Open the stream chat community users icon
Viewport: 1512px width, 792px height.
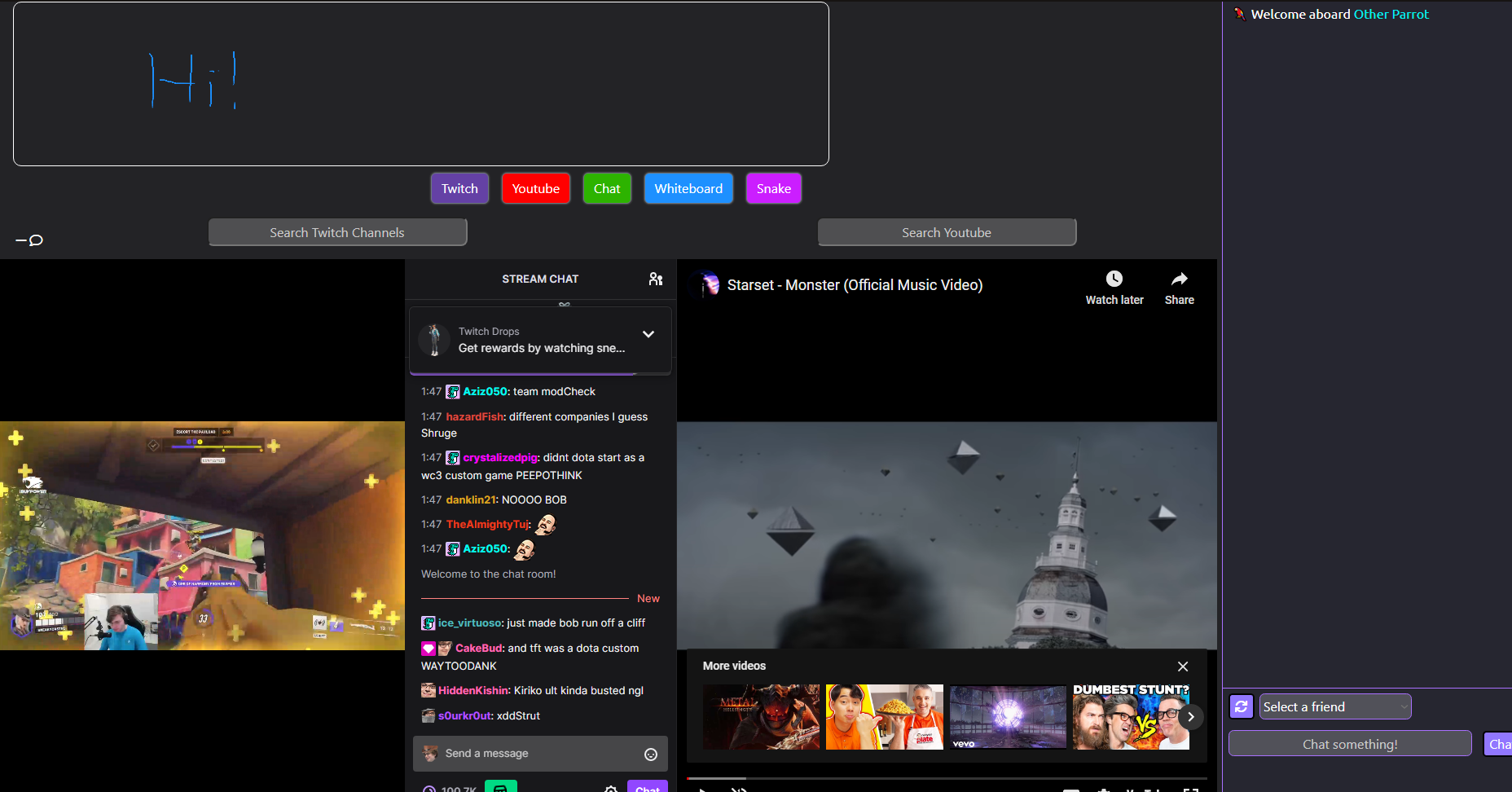click(x=655, y=279)
